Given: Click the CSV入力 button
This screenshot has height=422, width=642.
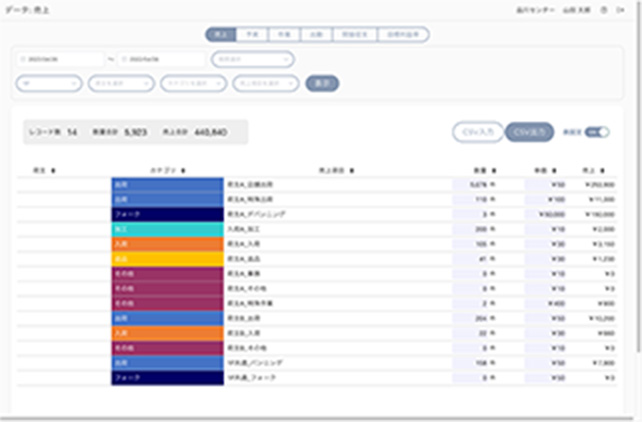Looking at the screenshot, I should 476,132.
